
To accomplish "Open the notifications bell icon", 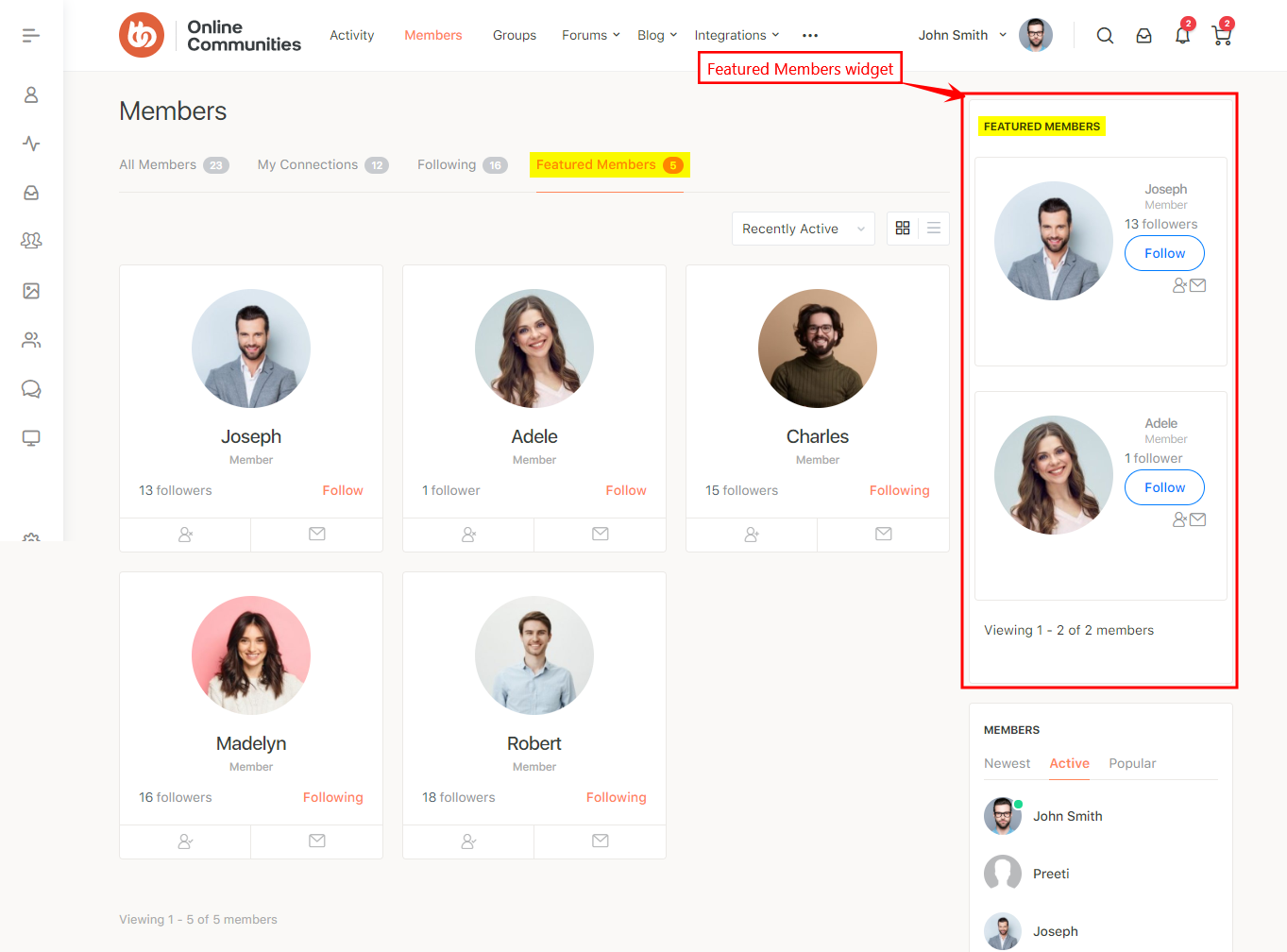I will (1182, 36).
